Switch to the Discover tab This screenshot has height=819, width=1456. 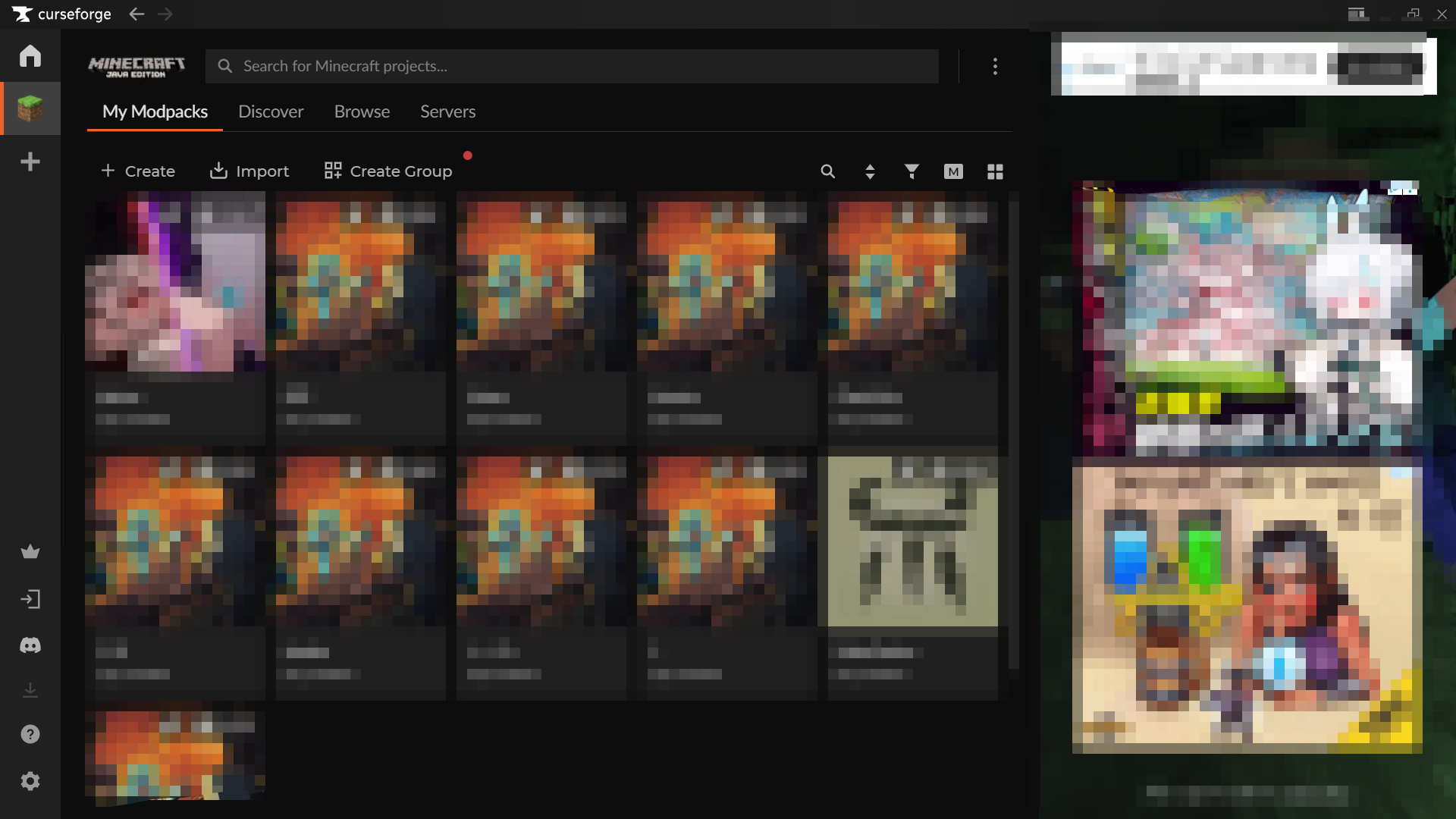[x=271, y=111]
